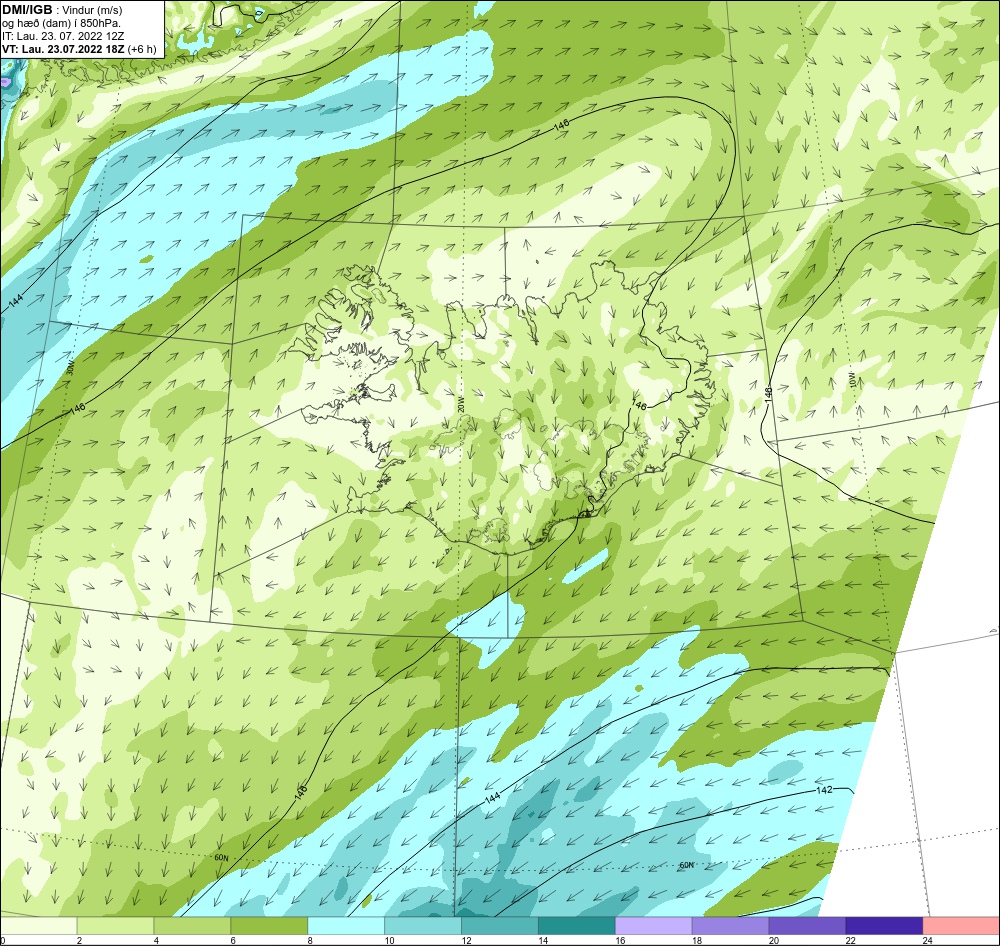Select the palest 0–2 m/s legend swatch
The width and height of the screenshot is (1000, 946).
point(38,926)
